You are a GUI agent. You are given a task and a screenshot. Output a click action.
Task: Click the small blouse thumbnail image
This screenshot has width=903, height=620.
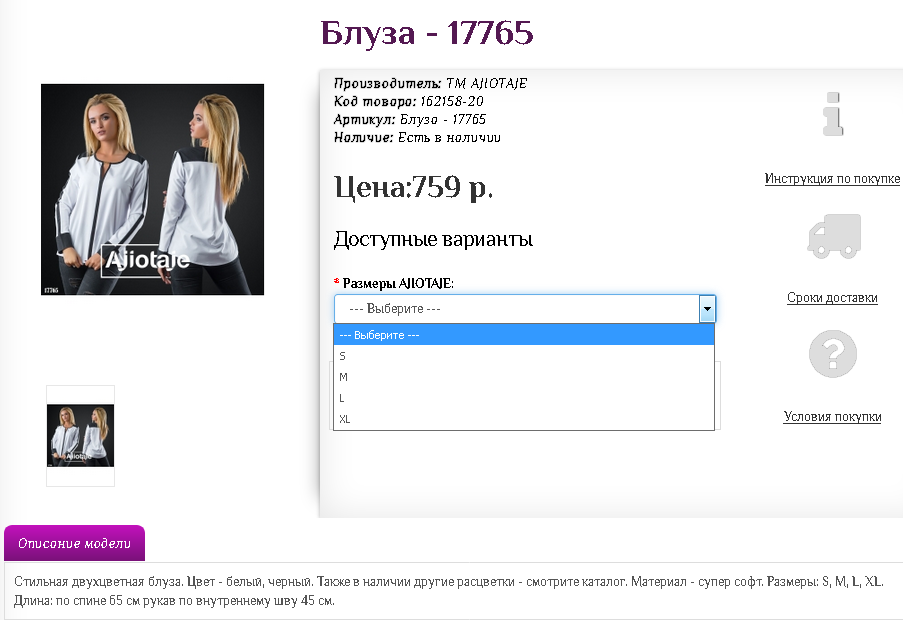point(81,436)
